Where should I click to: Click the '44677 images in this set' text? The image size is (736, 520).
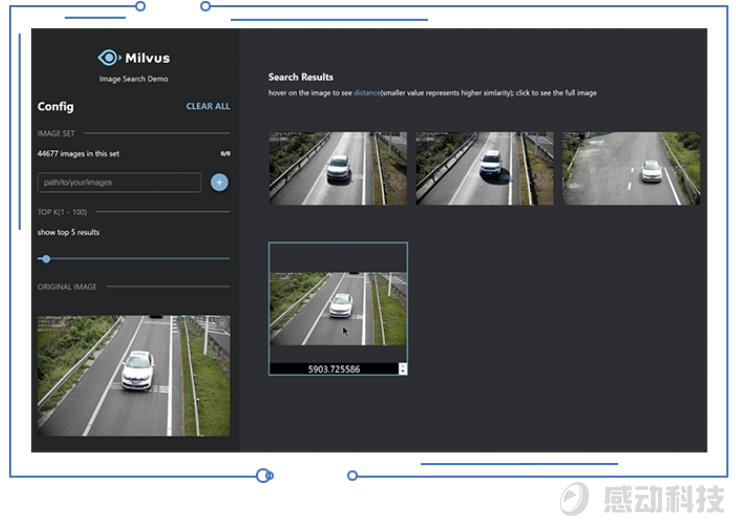(x=78, y=154)
